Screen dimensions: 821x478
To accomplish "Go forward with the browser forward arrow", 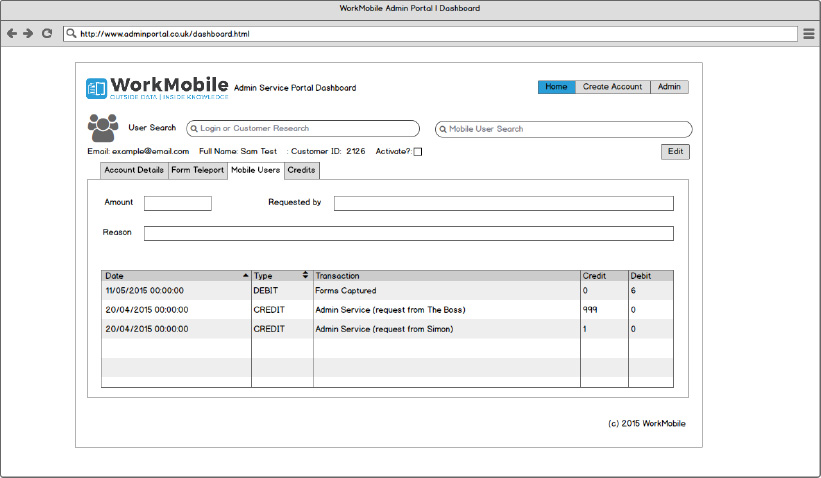I will point(28,34).
